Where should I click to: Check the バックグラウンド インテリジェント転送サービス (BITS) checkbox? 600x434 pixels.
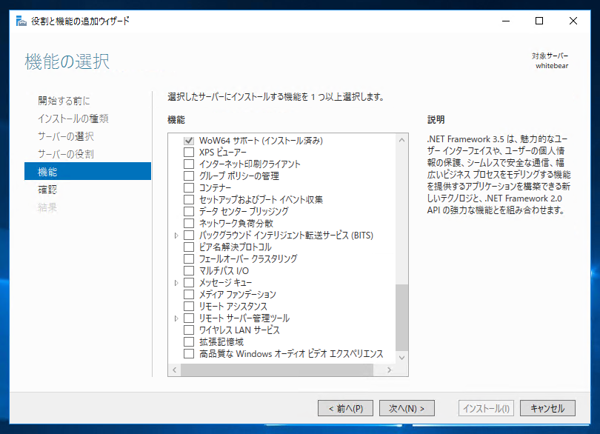pyautogui.click(x=189, y=235)
